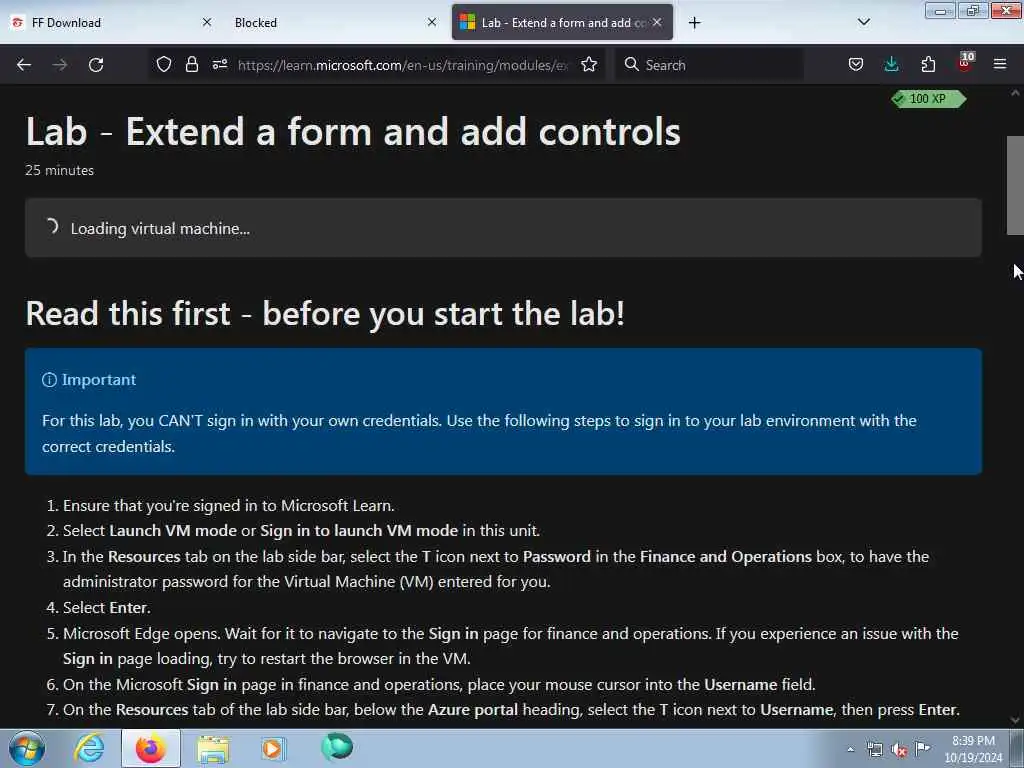Switch to the FF Download tab
Viewport: 1024px width, 768px height.
(112, 23)
